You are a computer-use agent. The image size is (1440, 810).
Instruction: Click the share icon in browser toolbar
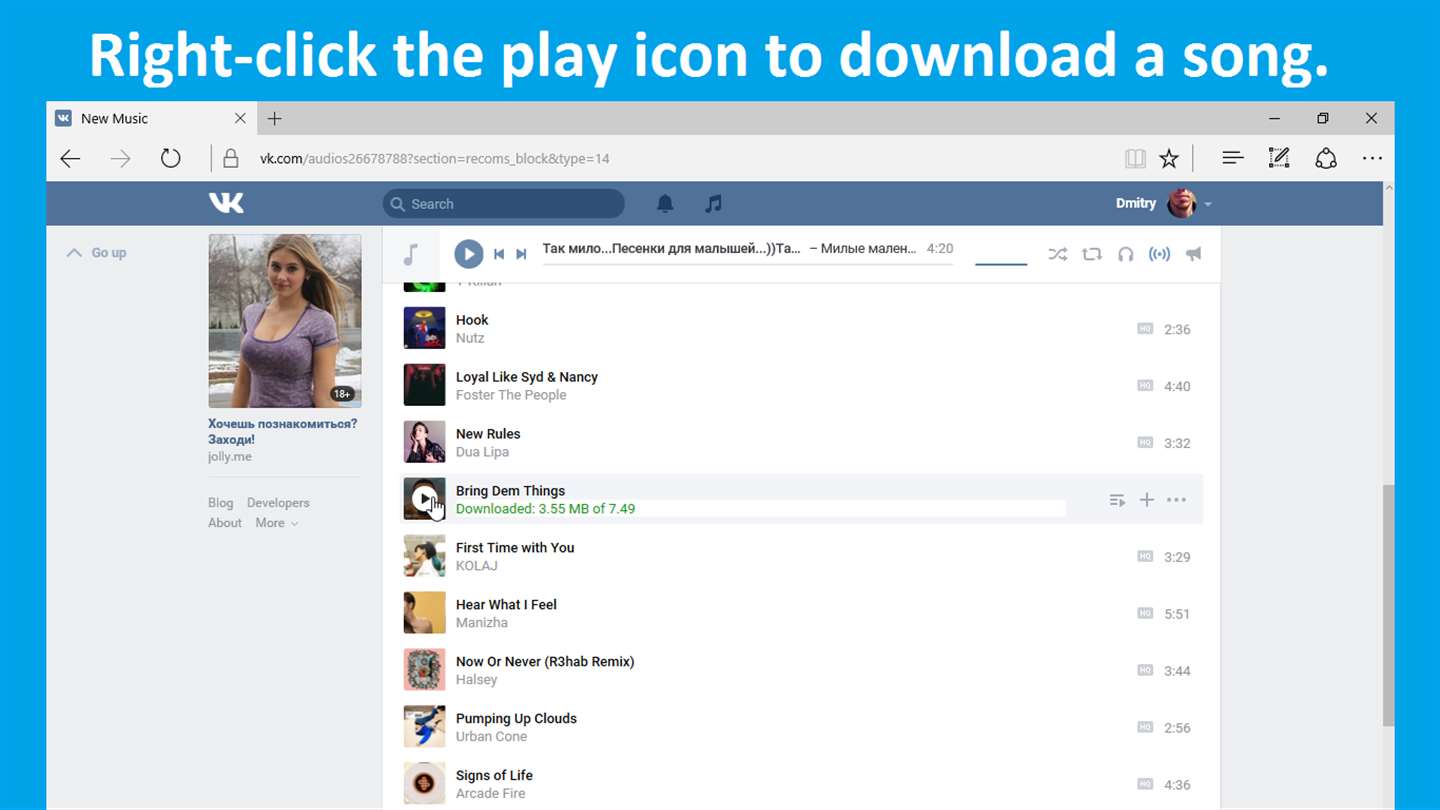tap(1326, 158)
